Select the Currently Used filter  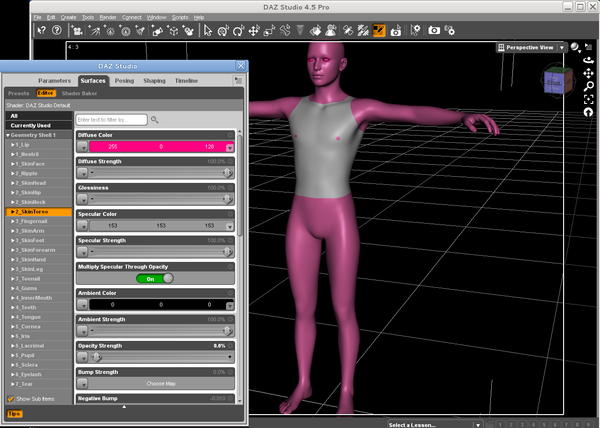point(39,125)
